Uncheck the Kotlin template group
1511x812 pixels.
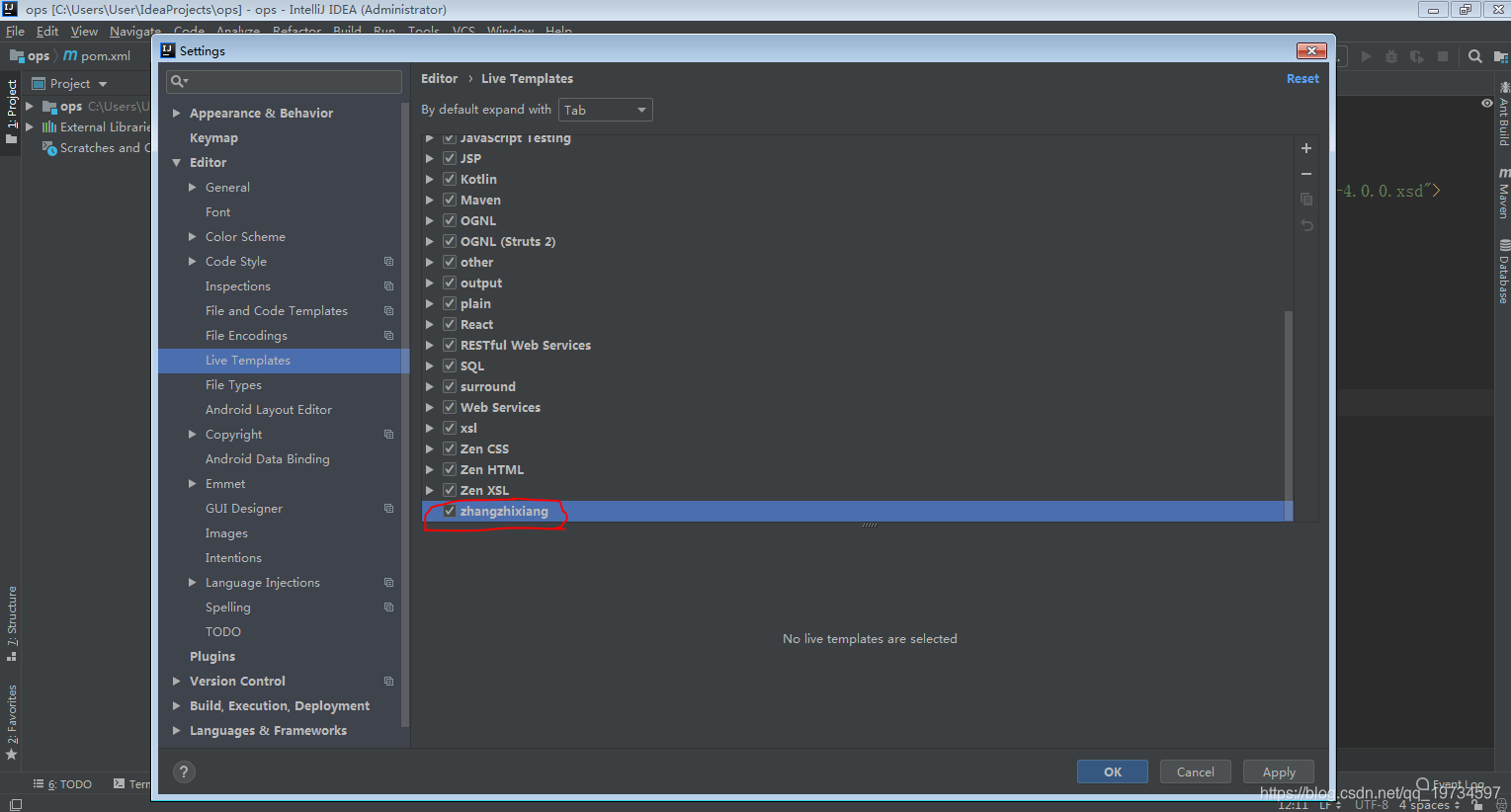[450, 179]
